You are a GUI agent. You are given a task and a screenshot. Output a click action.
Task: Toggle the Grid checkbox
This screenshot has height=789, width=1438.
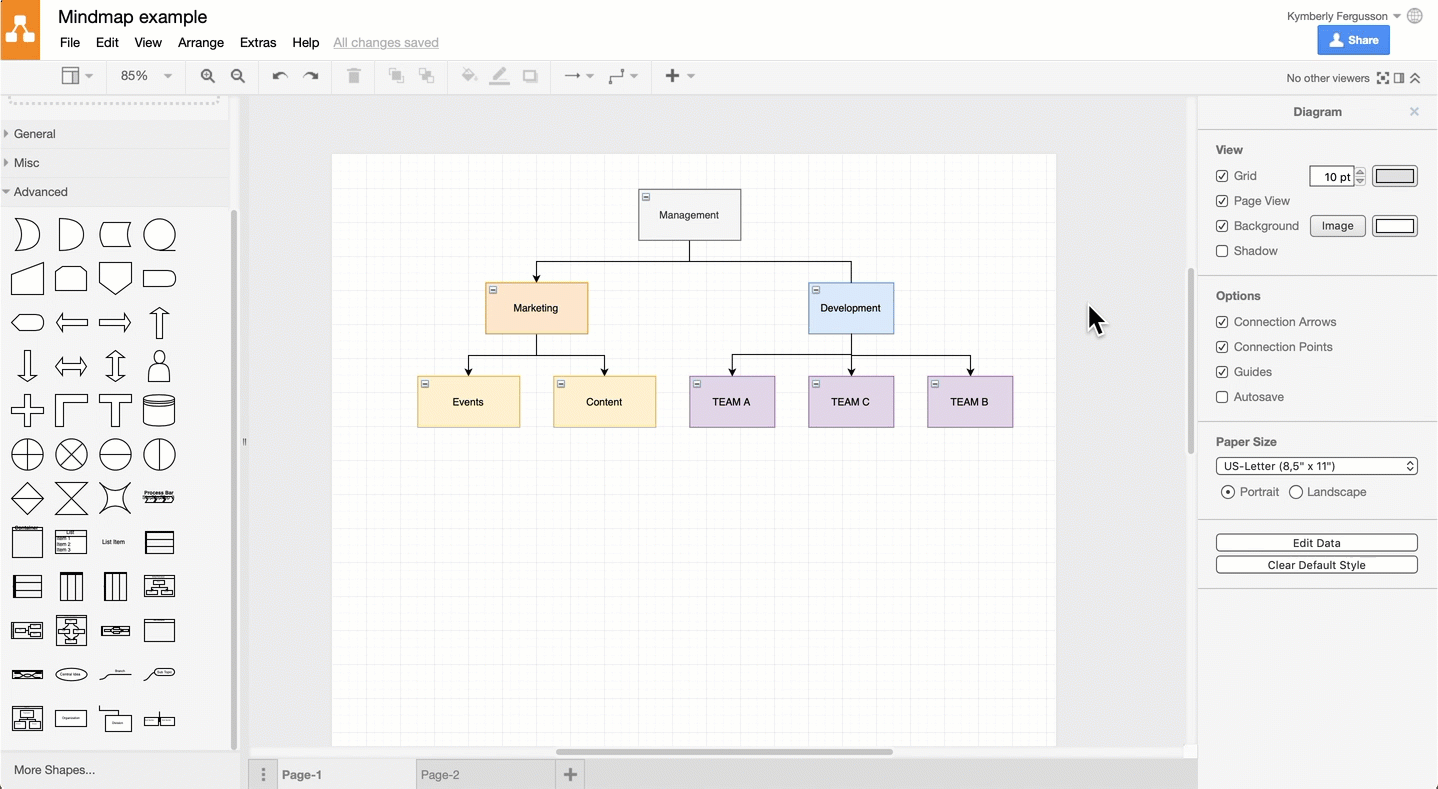click(x=1222, y=176)
